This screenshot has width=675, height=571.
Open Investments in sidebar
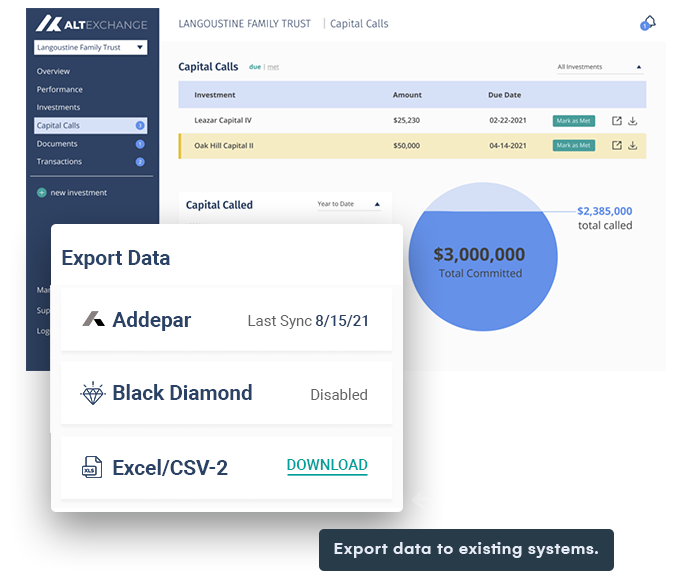coord(58,107)
